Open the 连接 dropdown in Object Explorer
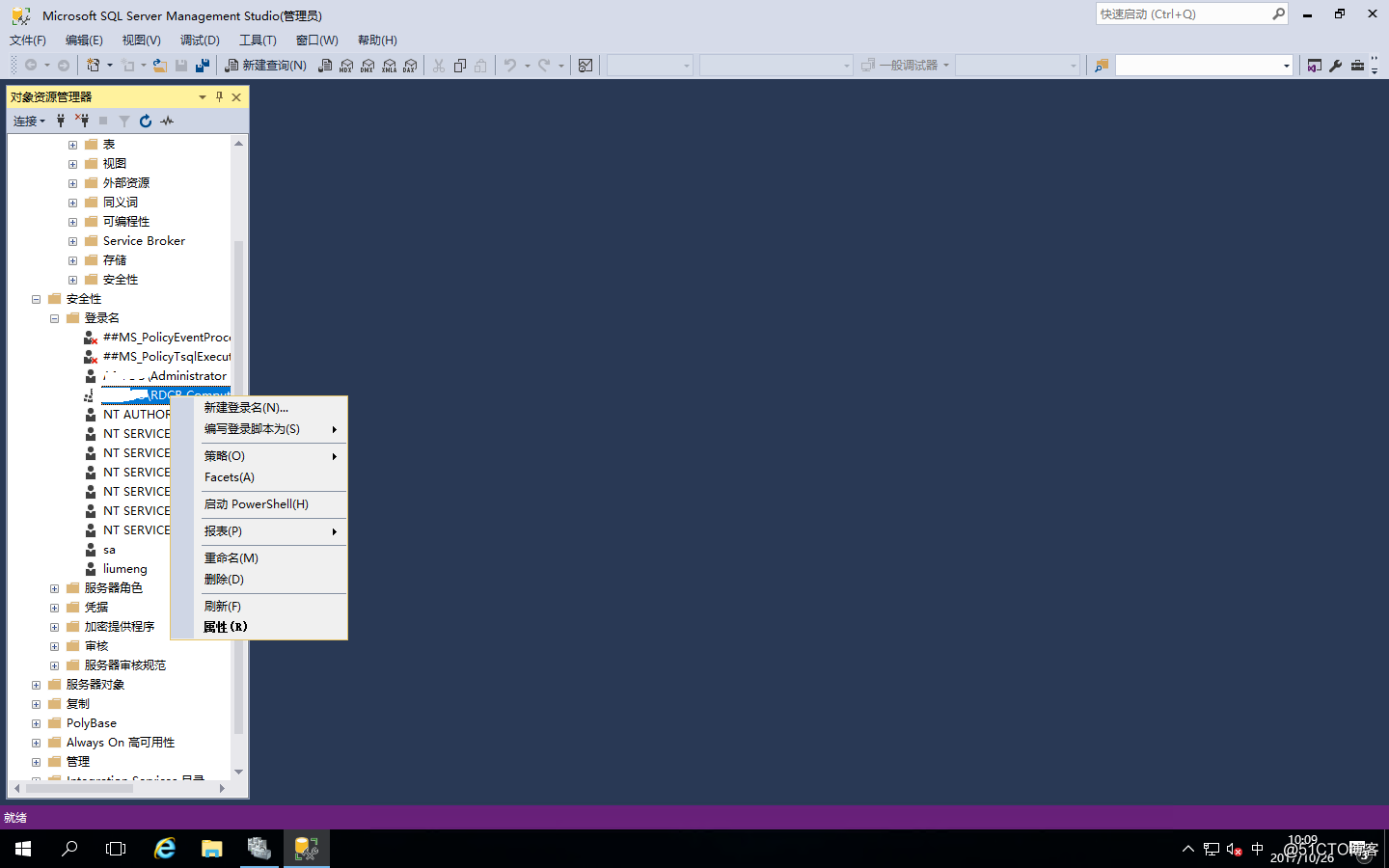 29,121
